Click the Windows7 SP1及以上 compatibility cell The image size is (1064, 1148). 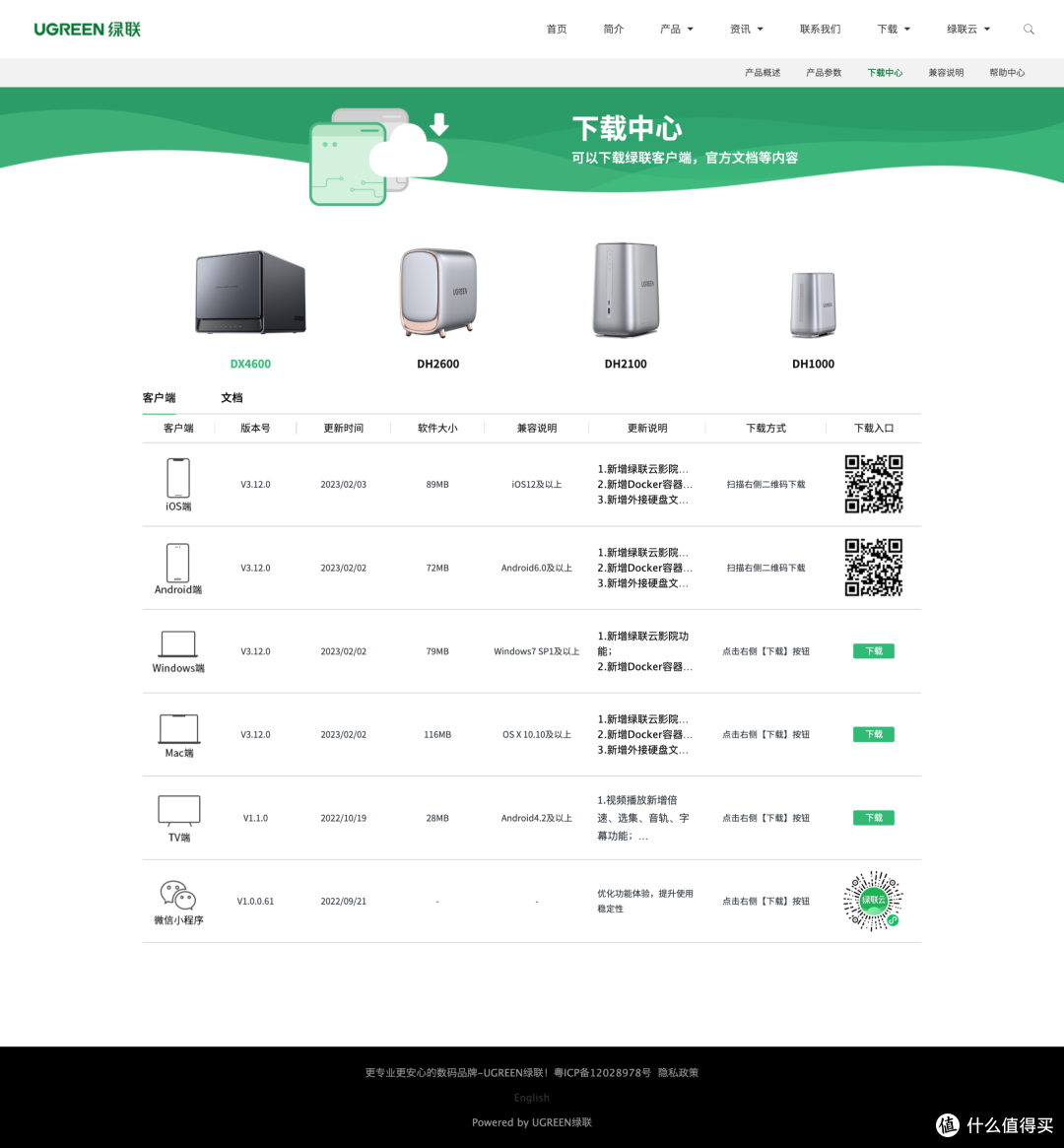536,651
